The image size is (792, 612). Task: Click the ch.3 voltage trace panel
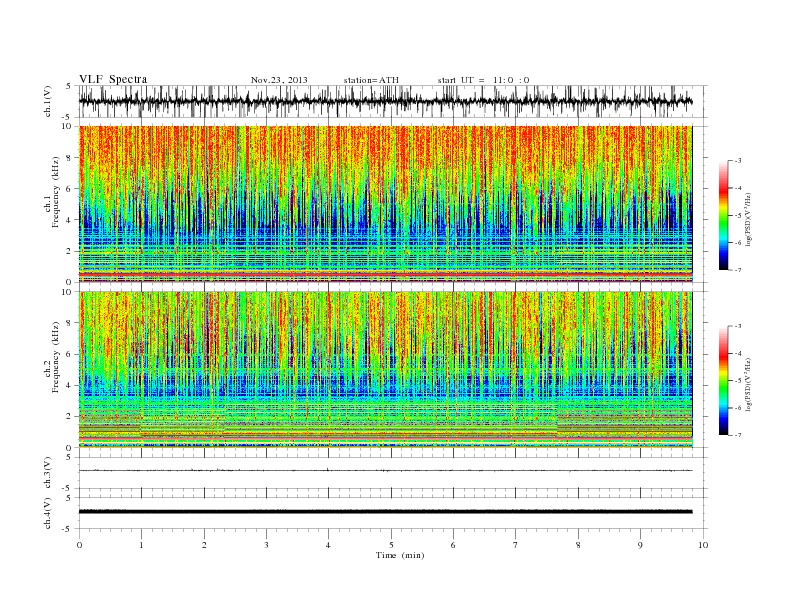click(x=393, y=473)
